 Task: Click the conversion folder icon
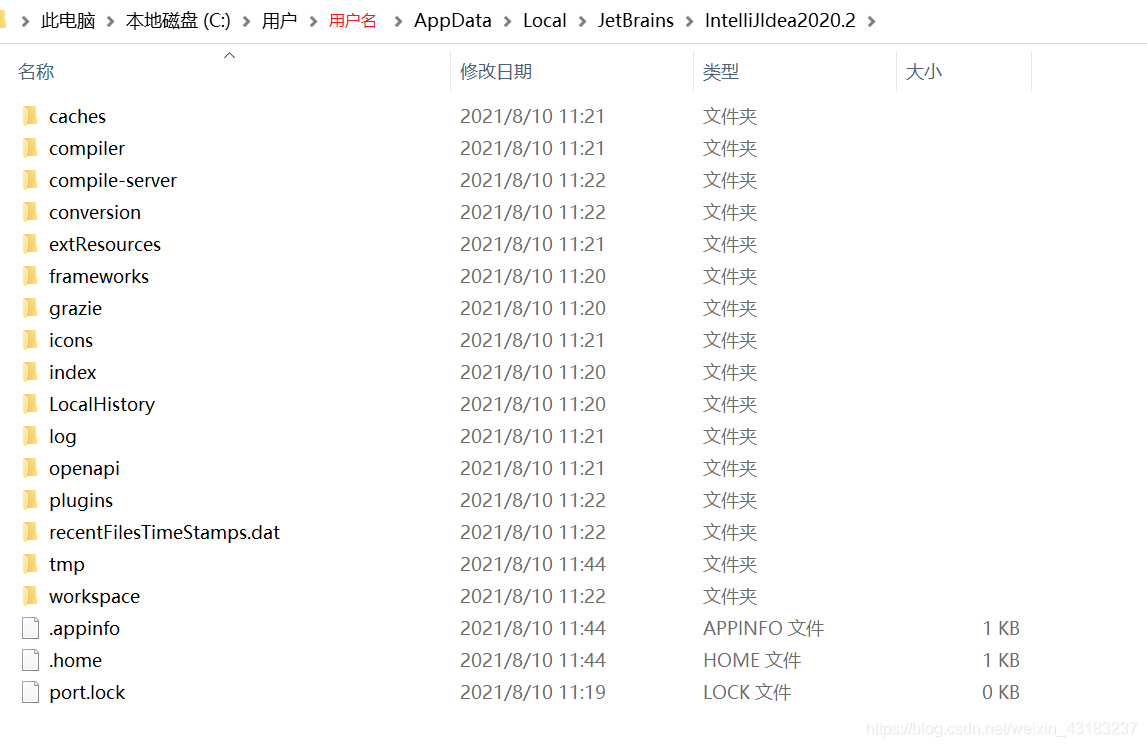click(x=30, y=212)
